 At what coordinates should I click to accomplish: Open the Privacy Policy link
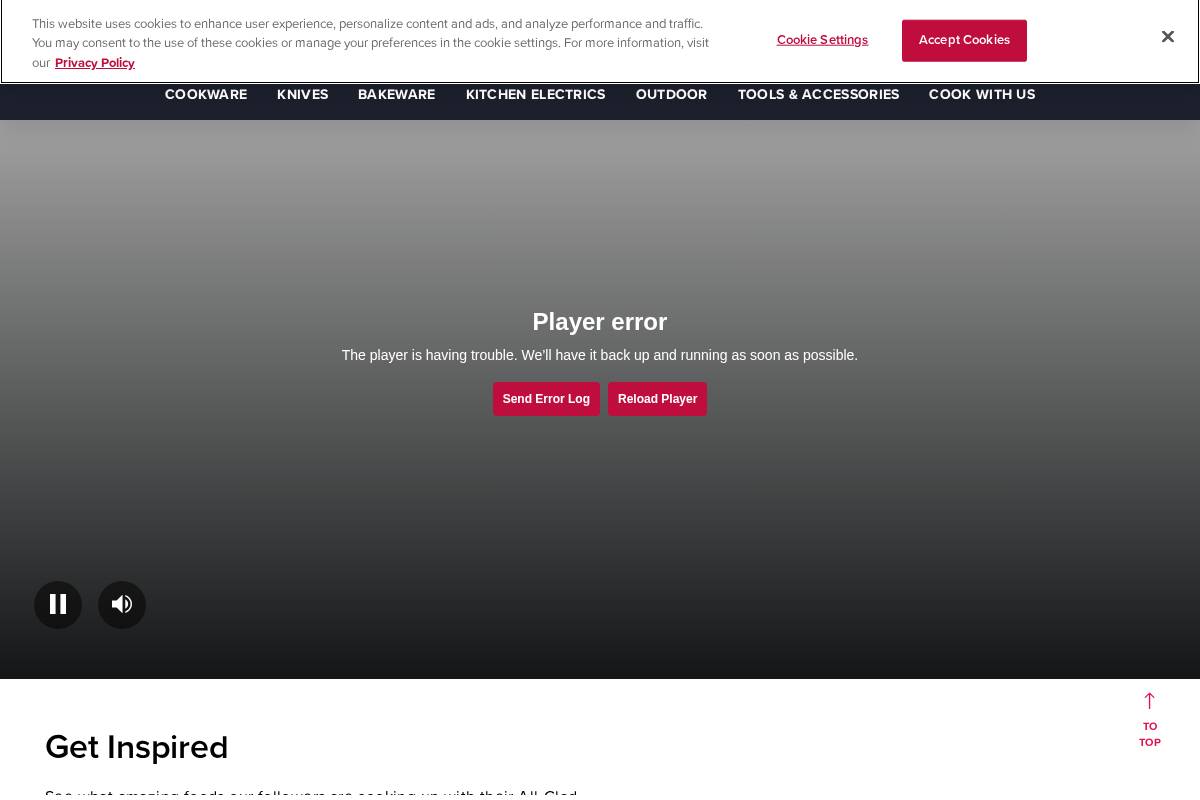click(95, 63)
